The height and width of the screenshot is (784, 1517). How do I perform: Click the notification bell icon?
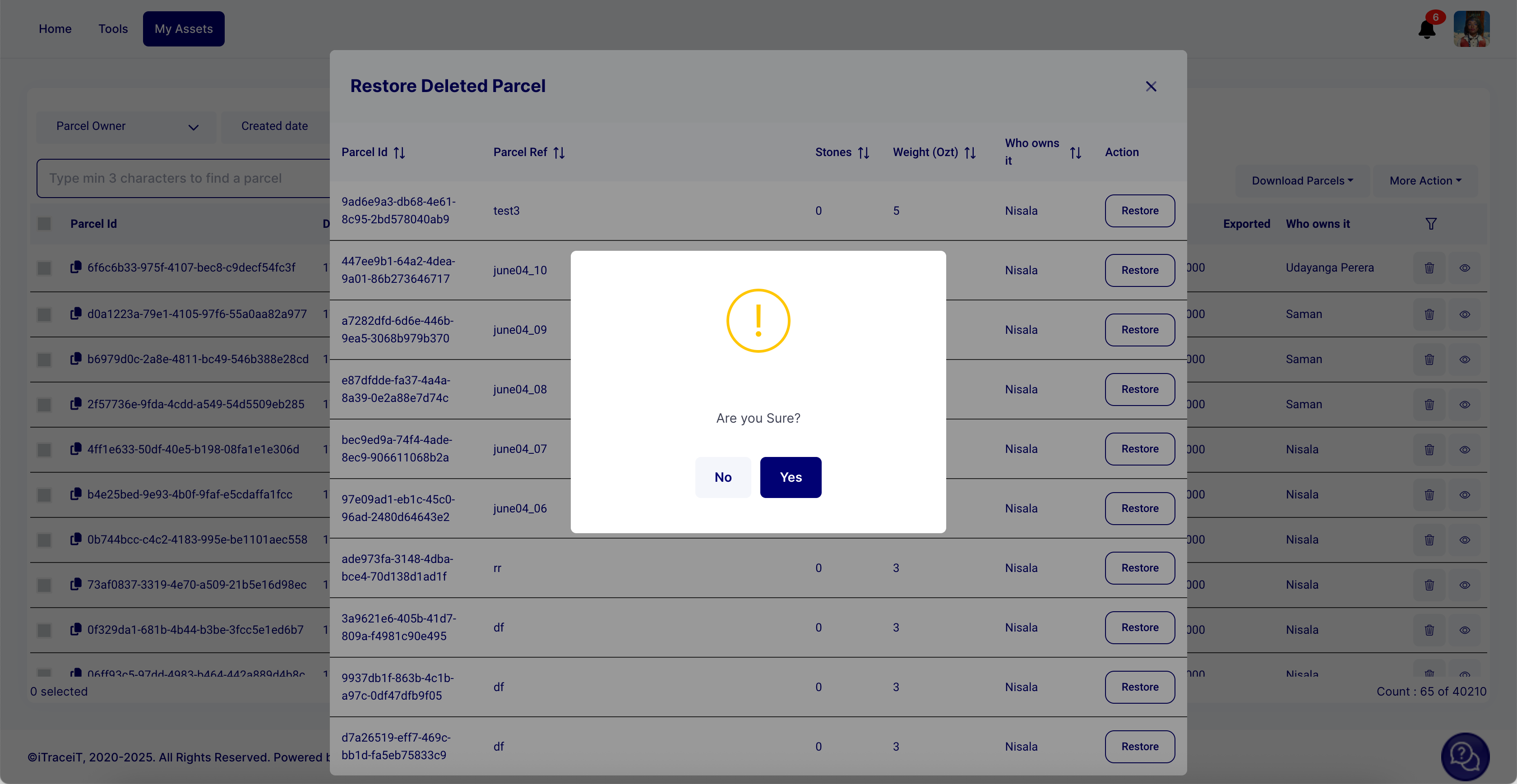click(x=1426, y=29)
